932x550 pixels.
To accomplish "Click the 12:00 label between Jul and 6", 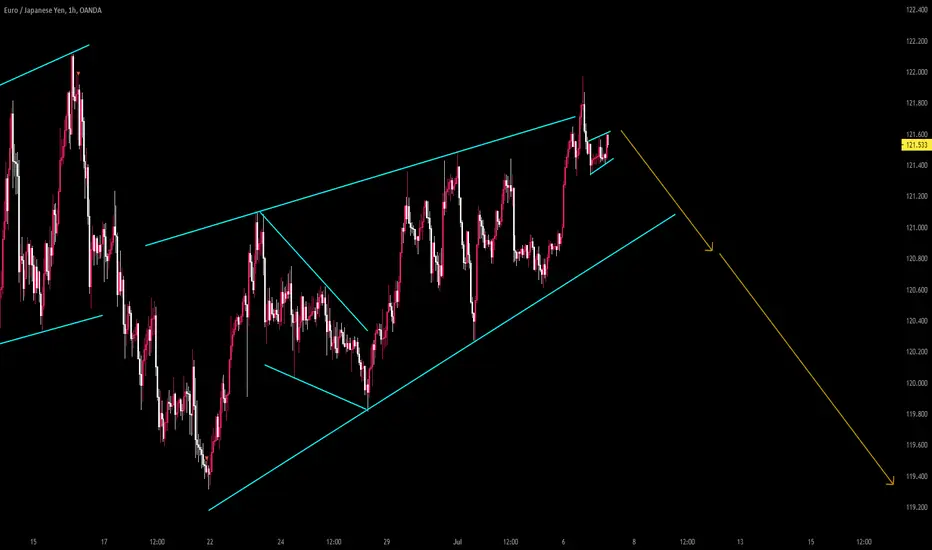I will click(510, 542).
